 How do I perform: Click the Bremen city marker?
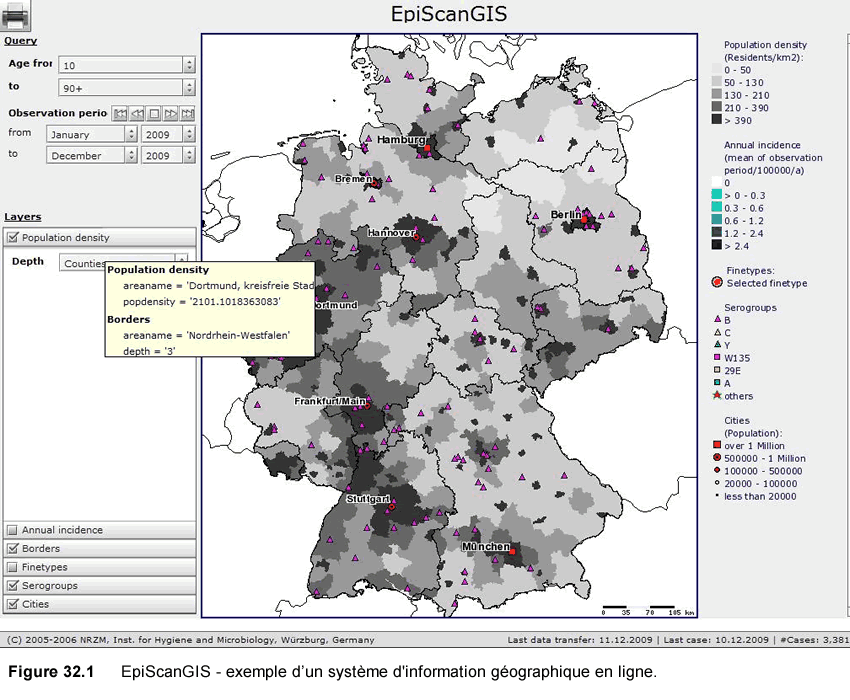374,184
